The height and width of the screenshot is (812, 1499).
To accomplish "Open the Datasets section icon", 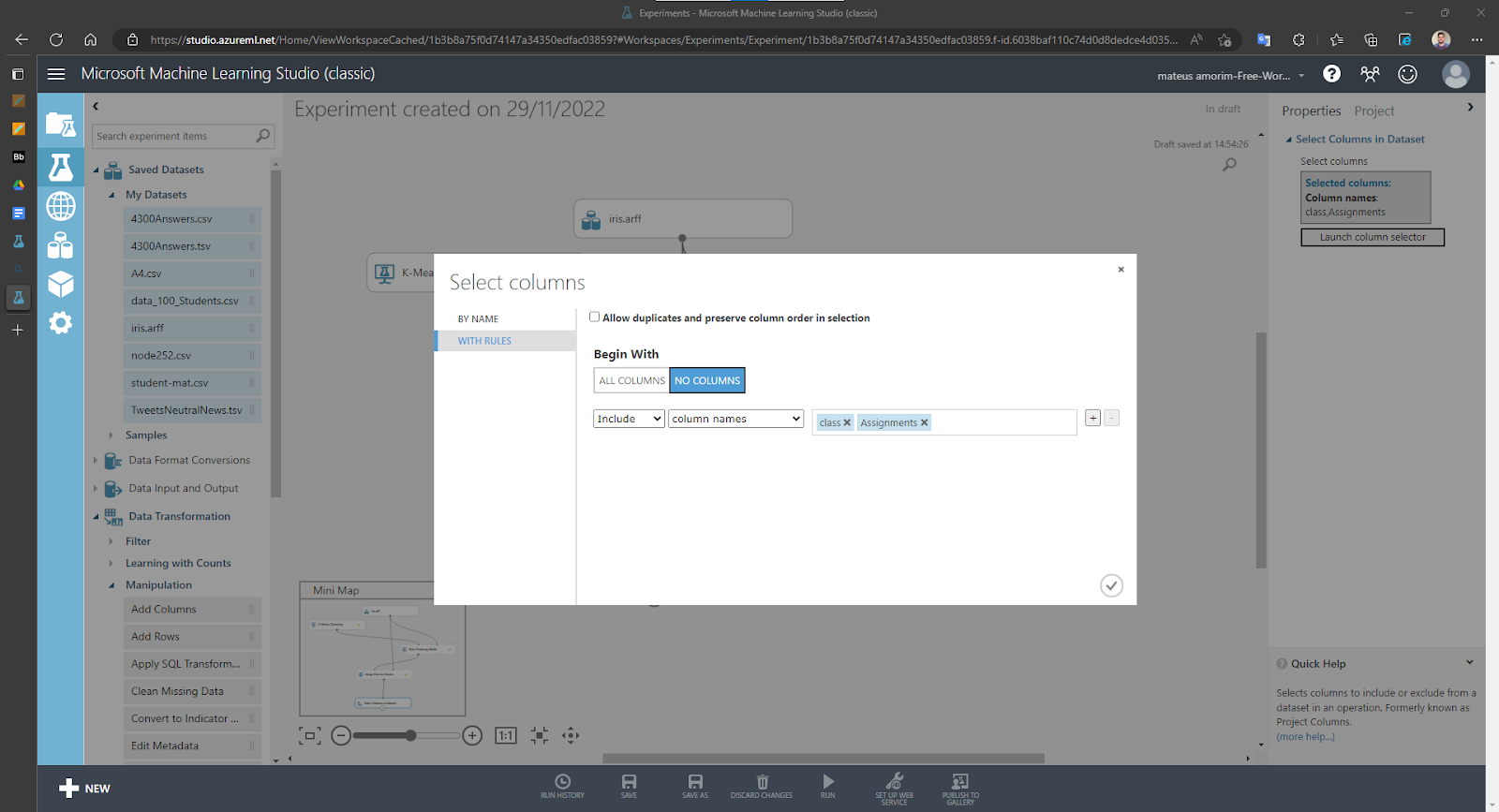I will point(61,245).
